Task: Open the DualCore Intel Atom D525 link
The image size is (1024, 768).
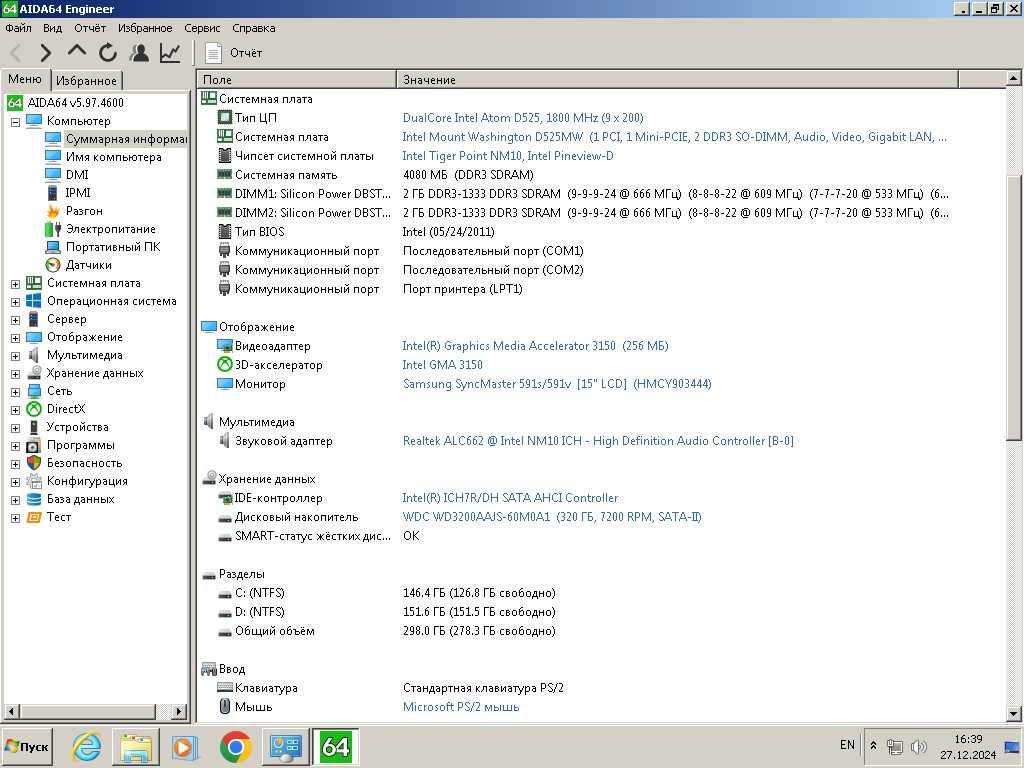Action: 522,118
